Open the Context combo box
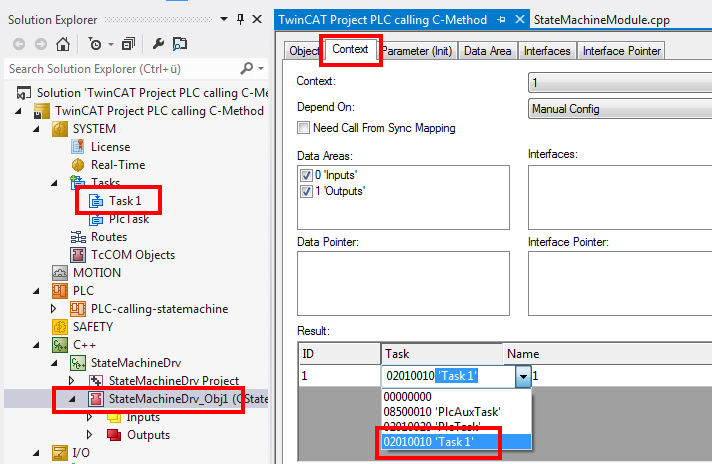Image resolution: width=712 pixels, height=464 pixels. (620, 83)
